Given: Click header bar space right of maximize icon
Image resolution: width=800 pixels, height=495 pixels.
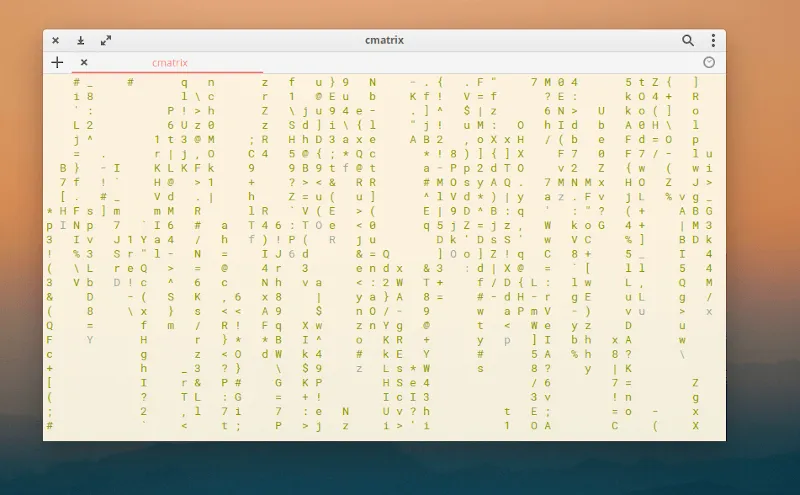Looking at the screenshot, I should point(200,41).
